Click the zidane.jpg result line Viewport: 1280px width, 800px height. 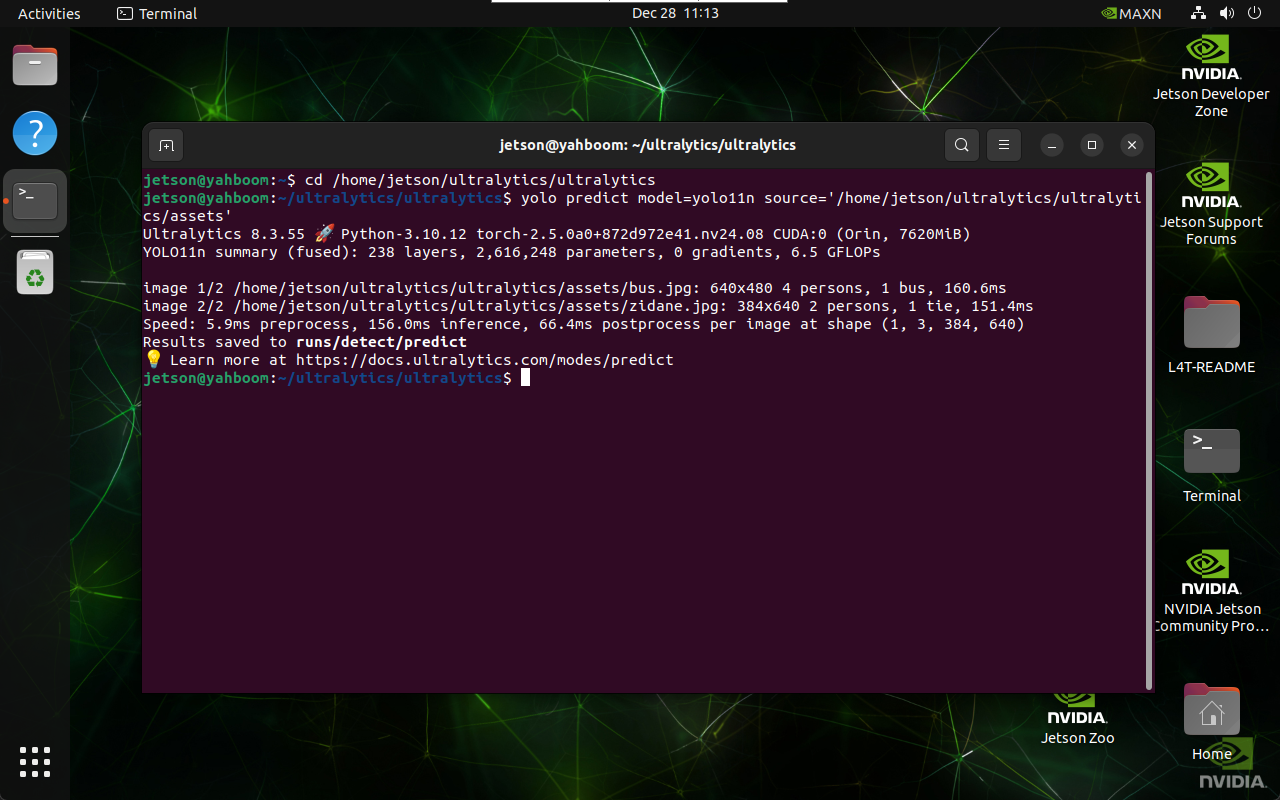coord(588,306)
